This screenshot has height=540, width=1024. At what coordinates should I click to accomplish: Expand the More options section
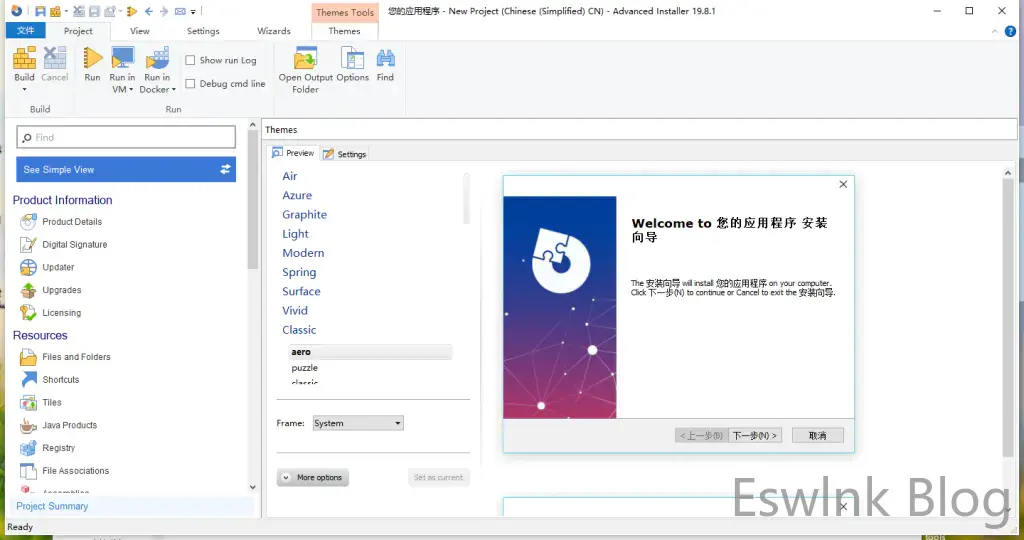pyautogui.click(x=312, y=478)
